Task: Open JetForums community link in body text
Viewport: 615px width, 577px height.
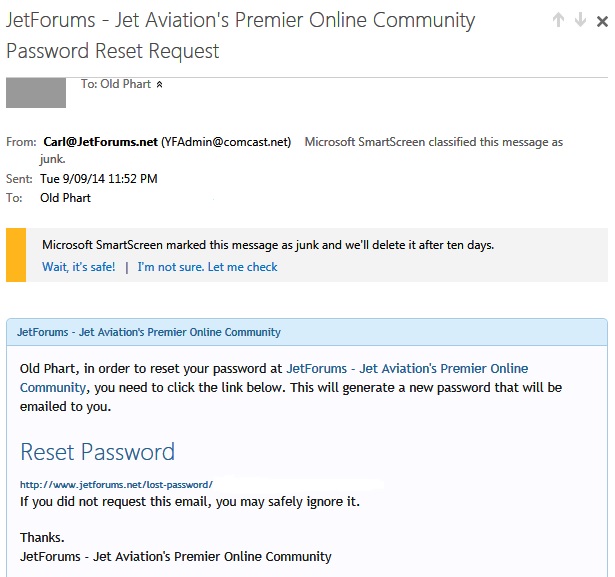Action: [274, 378]
